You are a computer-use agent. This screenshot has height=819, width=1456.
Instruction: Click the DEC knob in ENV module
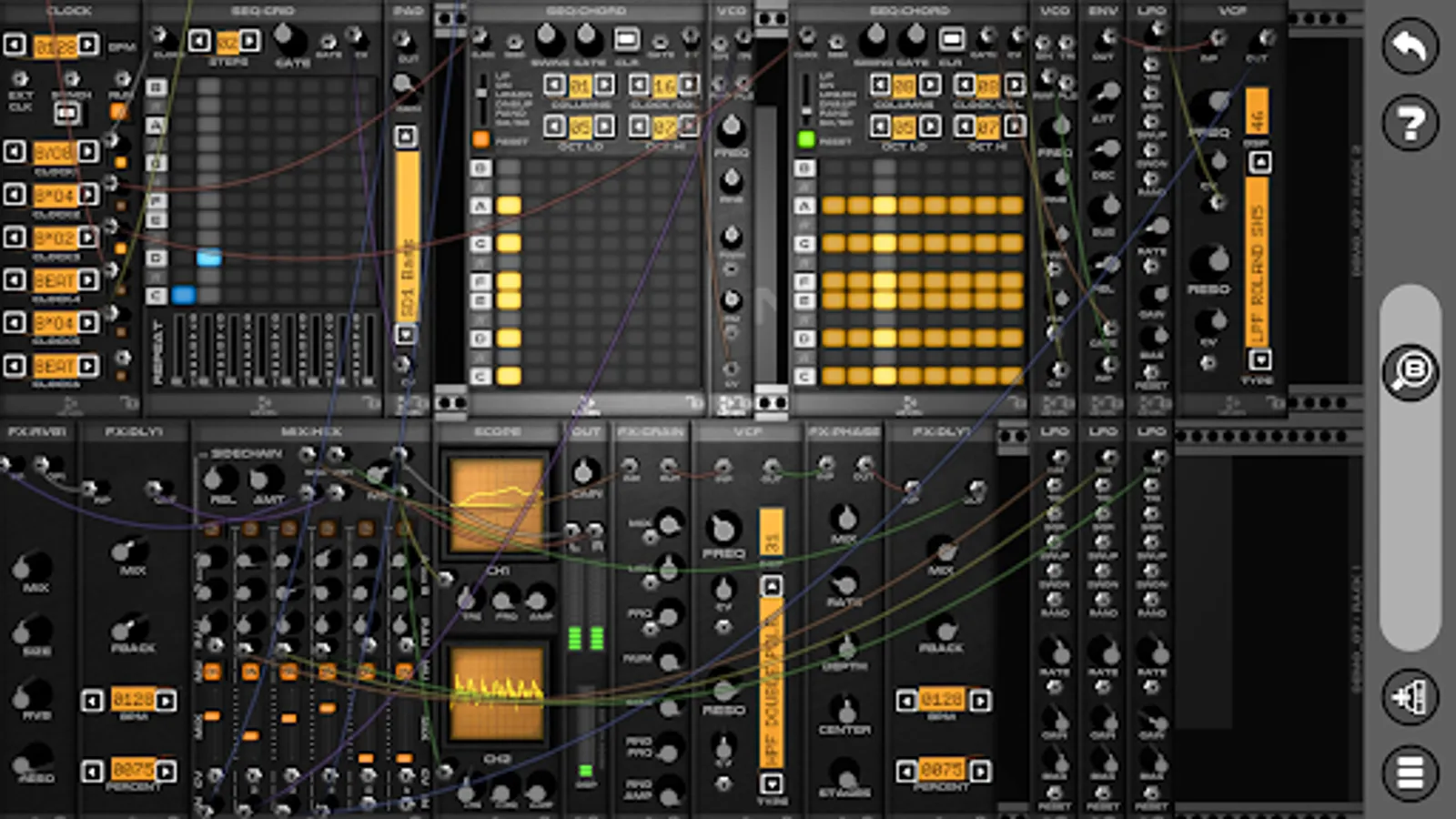pos(1105,149)
